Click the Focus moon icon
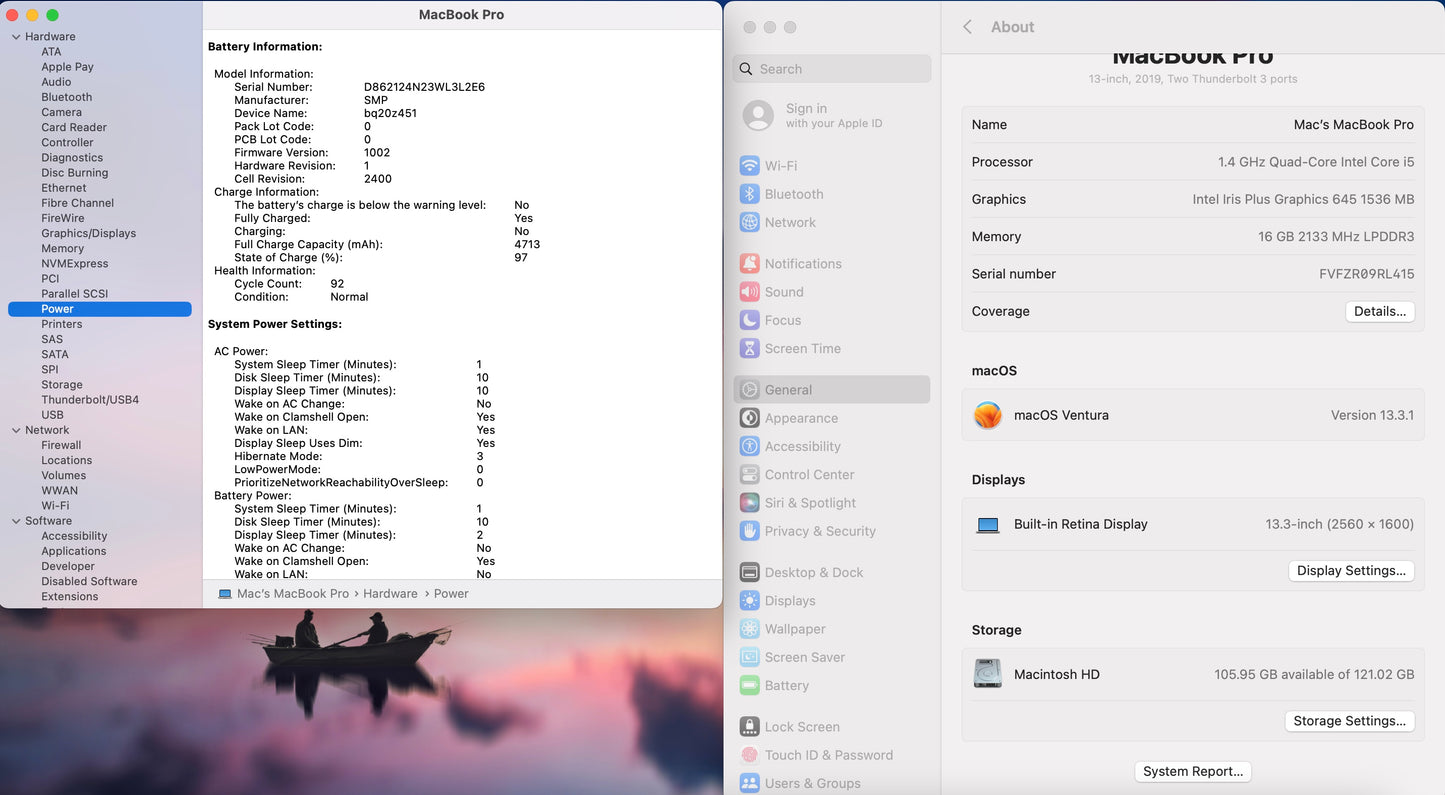This screenshot has width=1445, height=795. 749,320
